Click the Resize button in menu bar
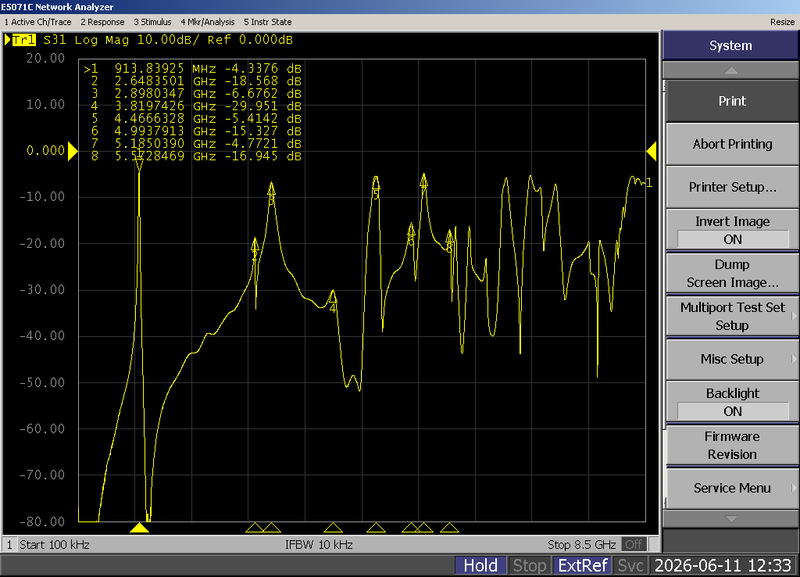800x577 pixels. coord(782,22)
